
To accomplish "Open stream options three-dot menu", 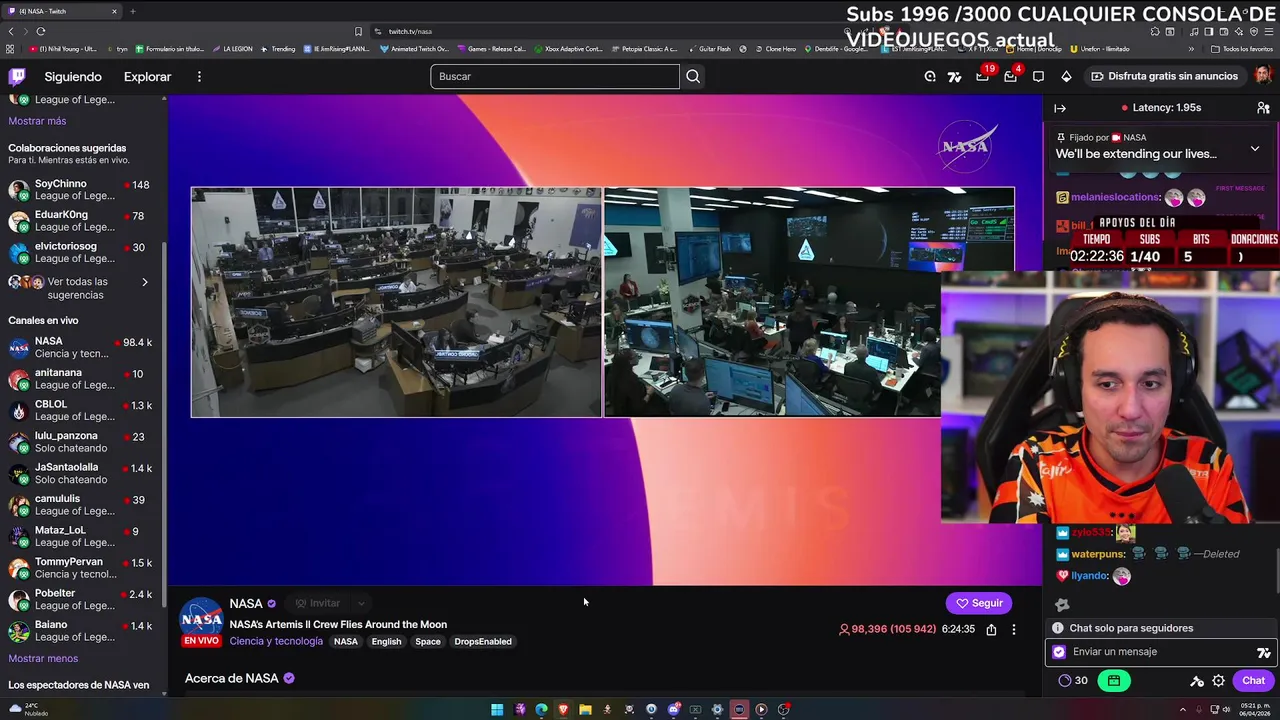I will [x=1013, y=629].
